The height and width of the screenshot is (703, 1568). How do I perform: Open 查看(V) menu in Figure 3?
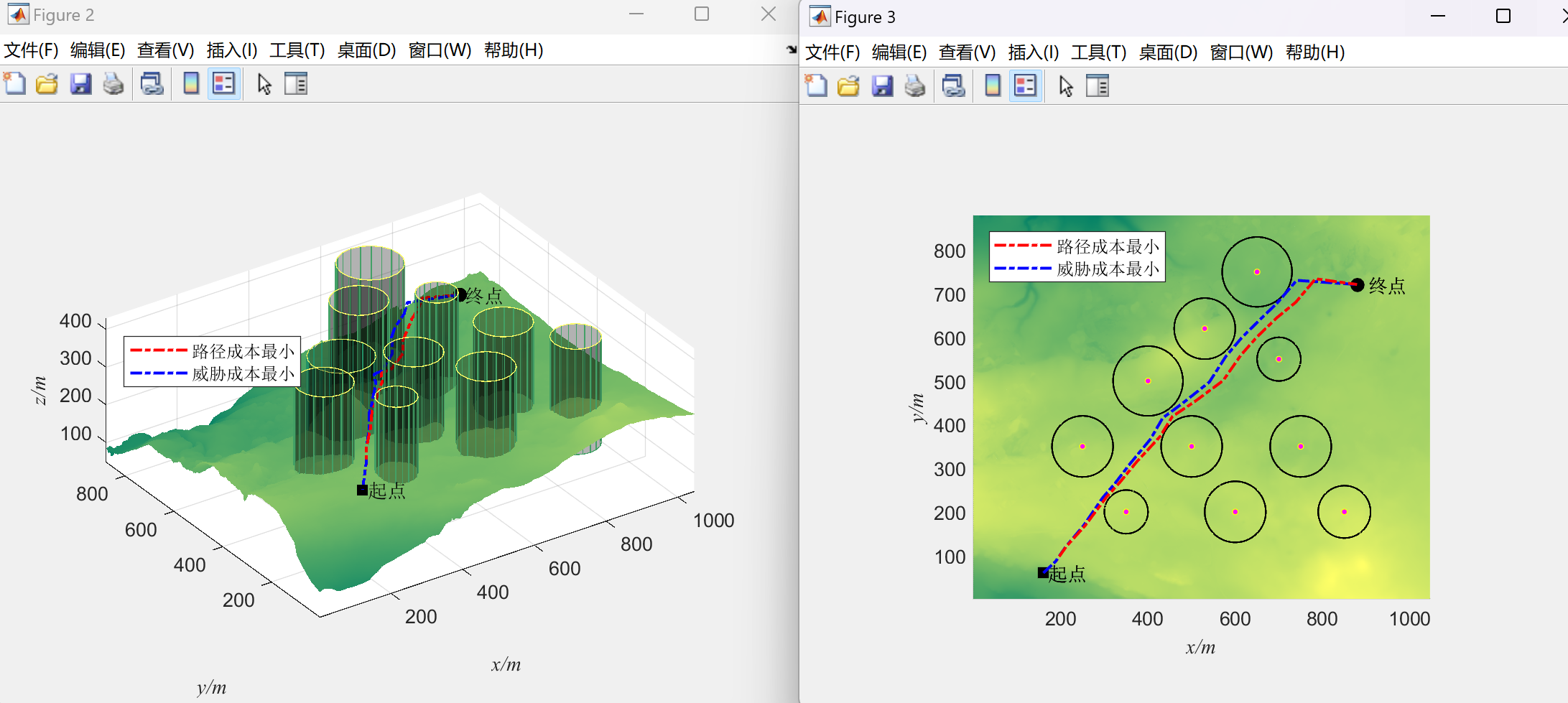point(967,52)
